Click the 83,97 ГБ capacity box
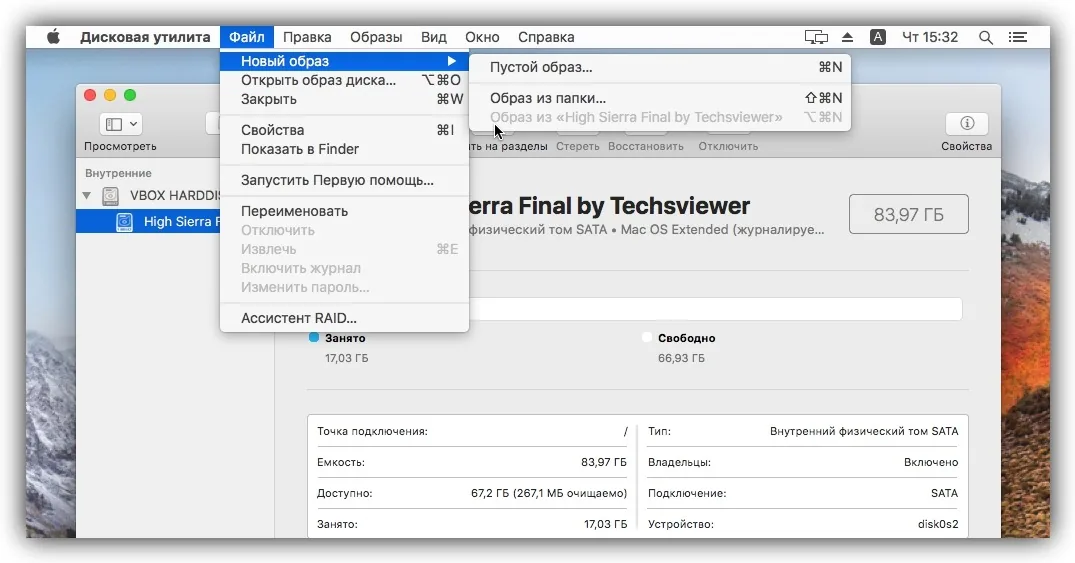 [908, 215]
